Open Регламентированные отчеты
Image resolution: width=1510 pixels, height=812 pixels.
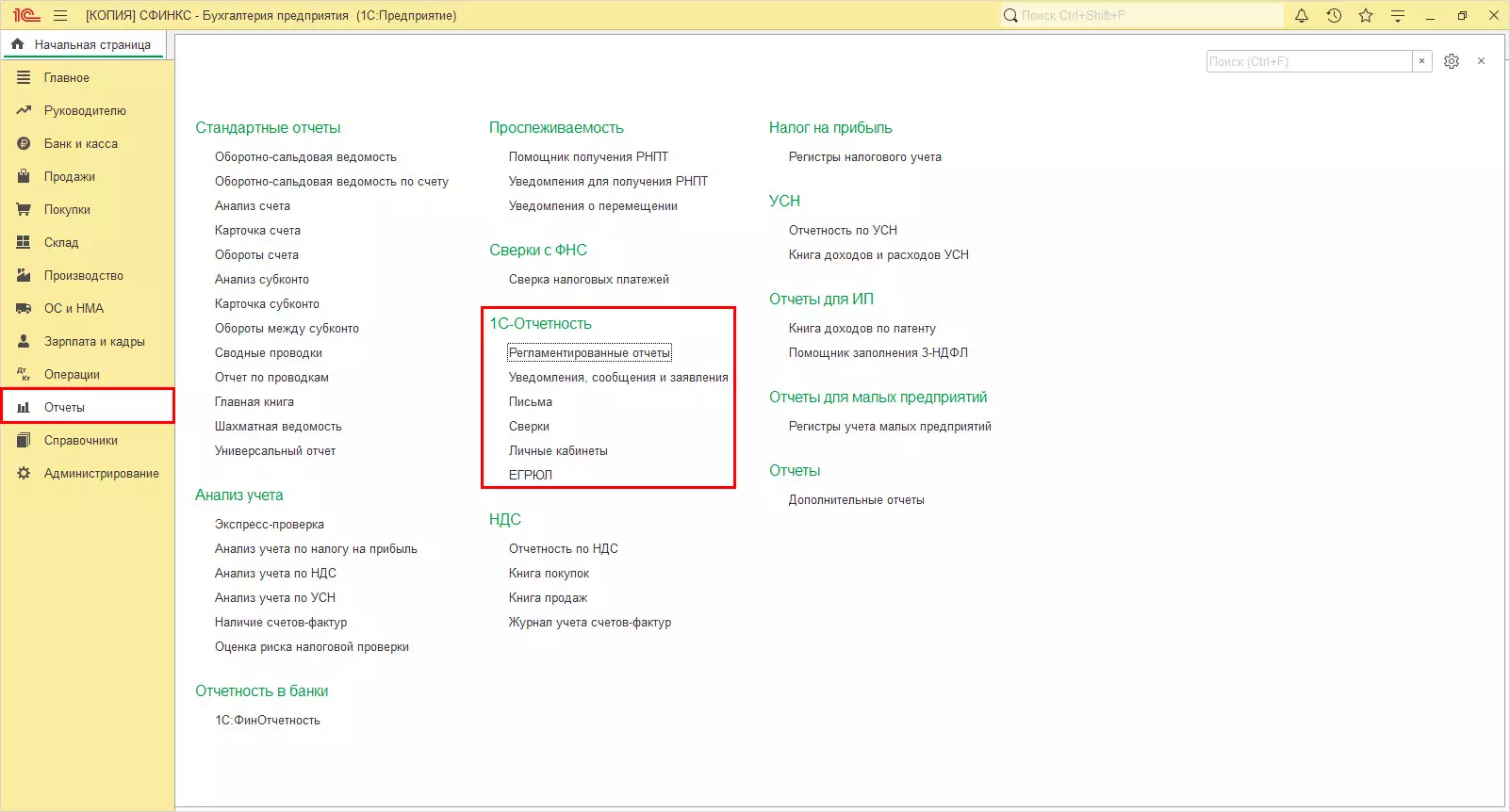click(589, 353)
